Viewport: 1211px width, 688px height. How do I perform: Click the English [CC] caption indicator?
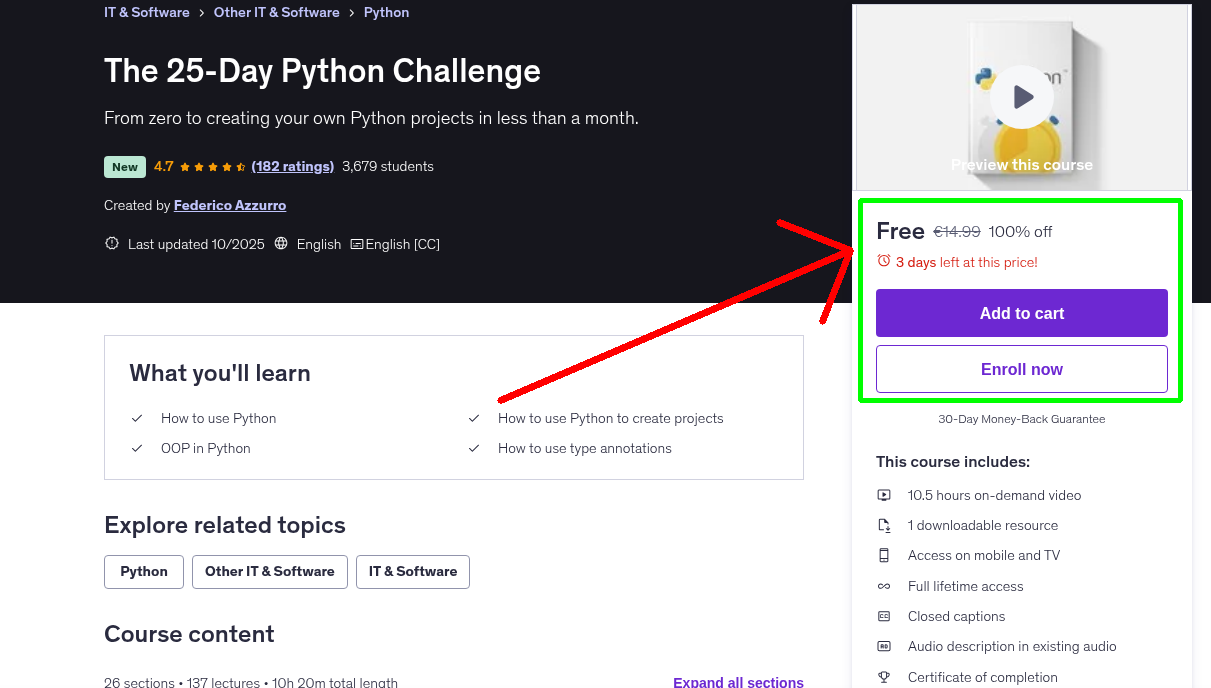click(x=394, y=243)
